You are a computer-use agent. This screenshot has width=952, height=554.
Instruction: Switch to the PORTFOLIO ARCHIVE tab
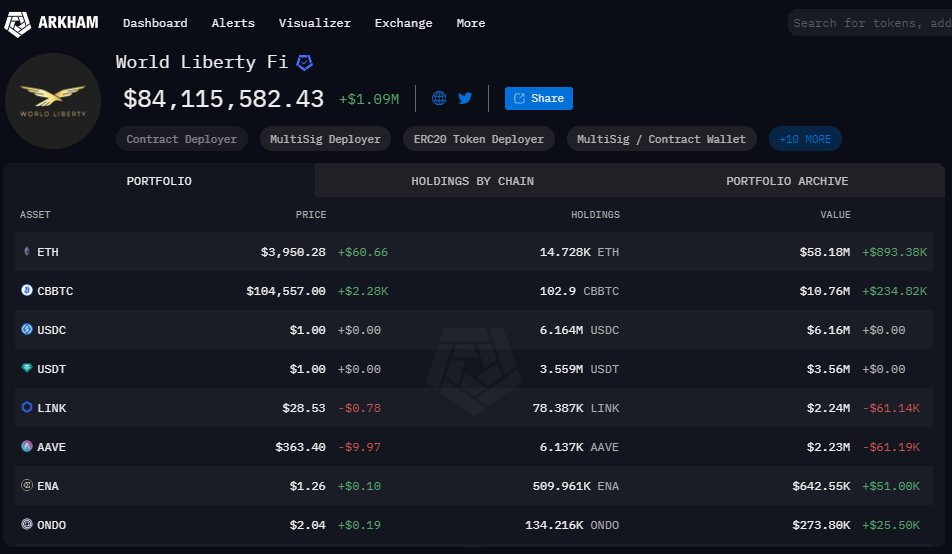coord(787,181)
